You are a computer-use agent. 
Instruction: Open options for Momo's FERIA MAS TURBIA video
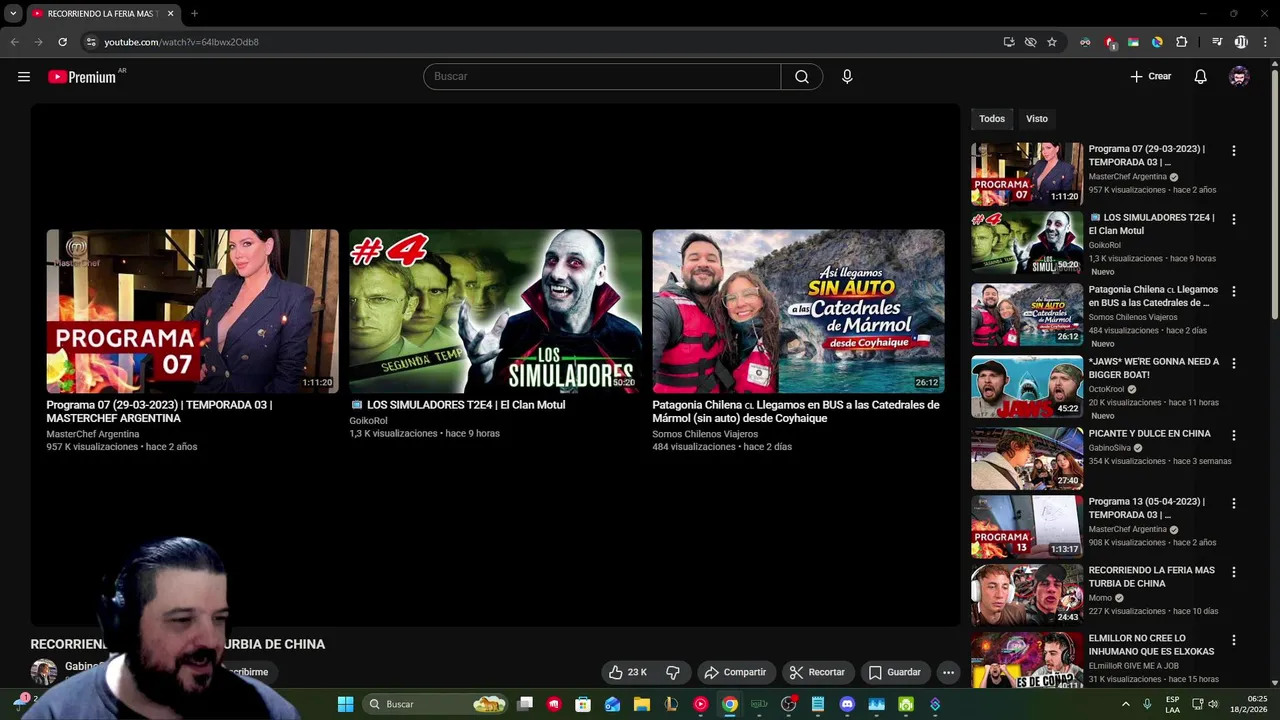coord(1233,572)
